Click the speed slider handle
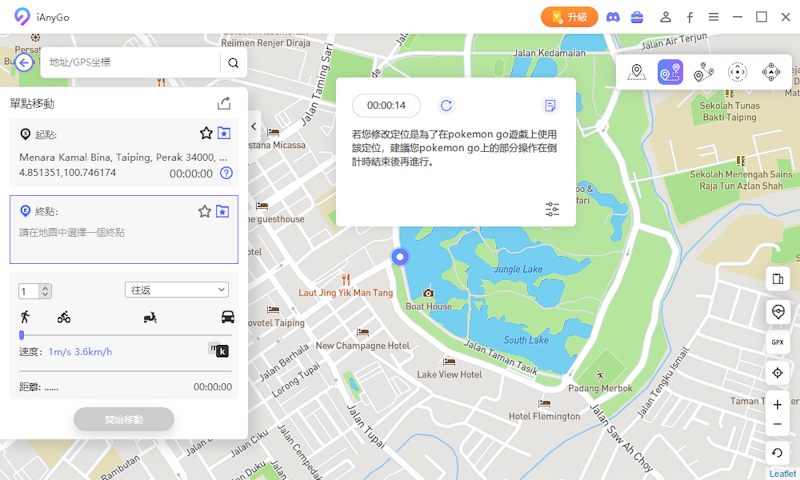The width and height of the screenshot is (800, 480). pyautogui.click(x=21, y=335)
